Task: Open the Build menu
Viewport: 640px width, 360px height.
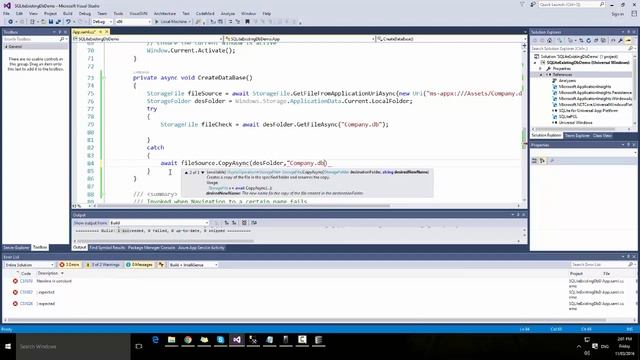Action: coord(68,13)
